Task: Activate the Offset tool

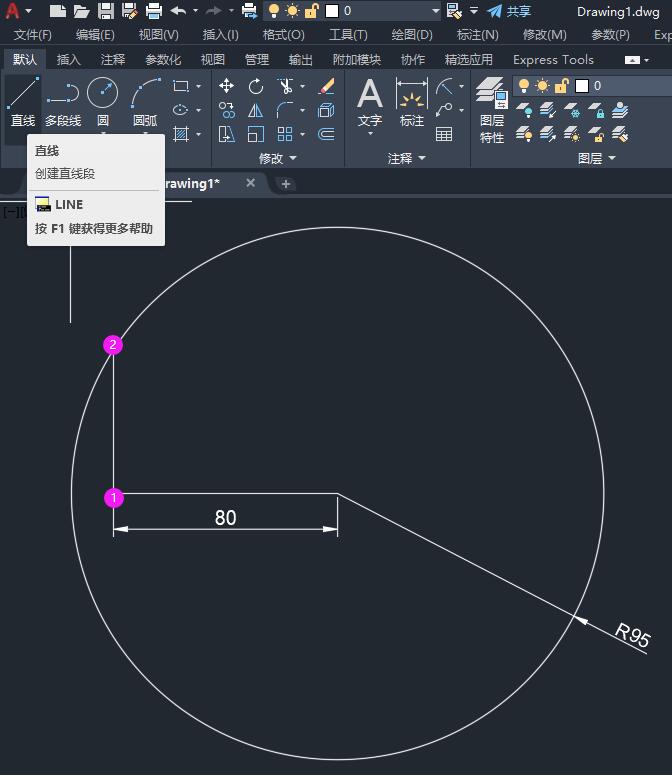Action: coord(326,134)
